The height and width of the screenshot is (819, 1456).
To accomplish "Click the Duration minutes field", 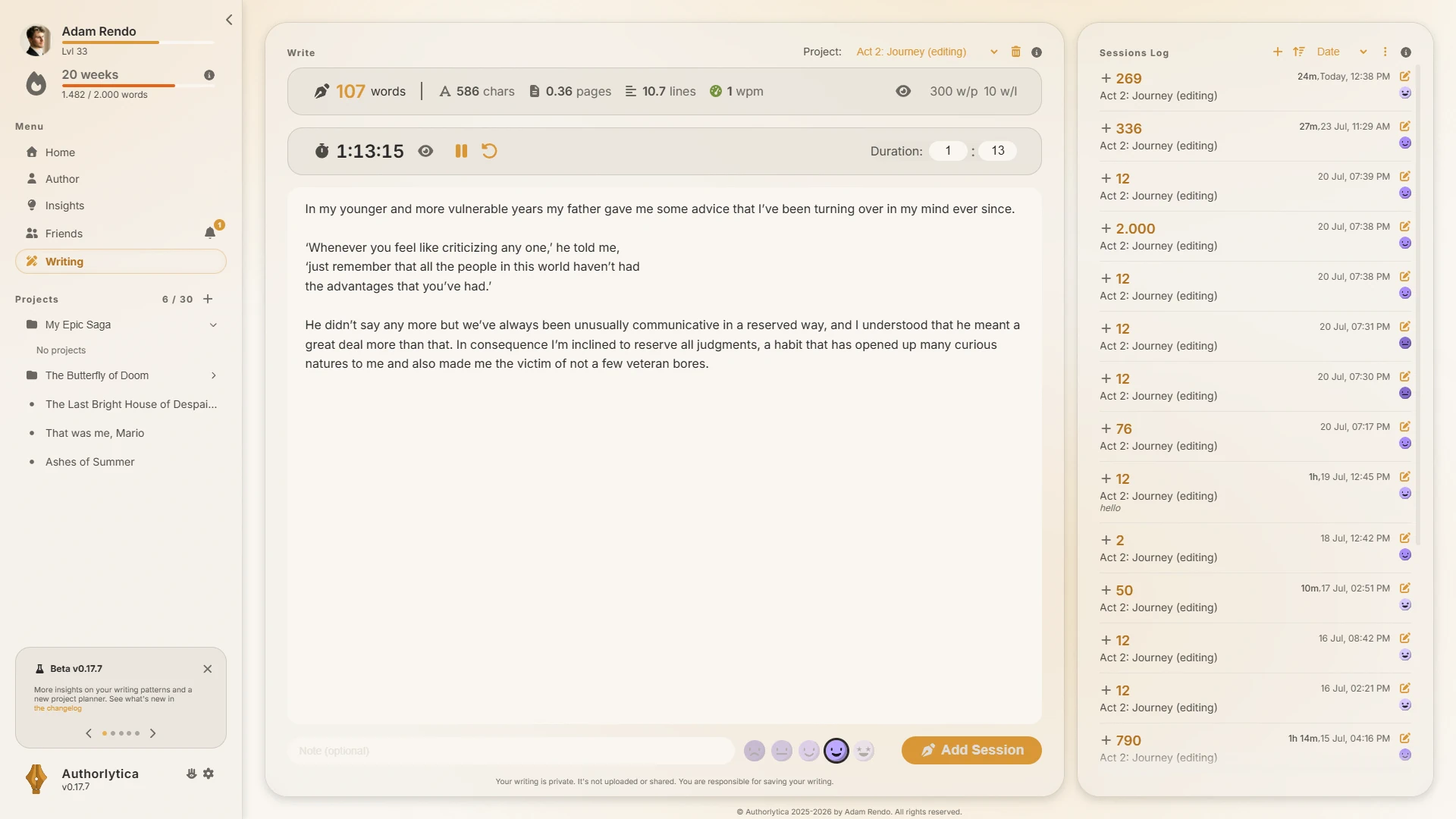I will pos(998,151).
